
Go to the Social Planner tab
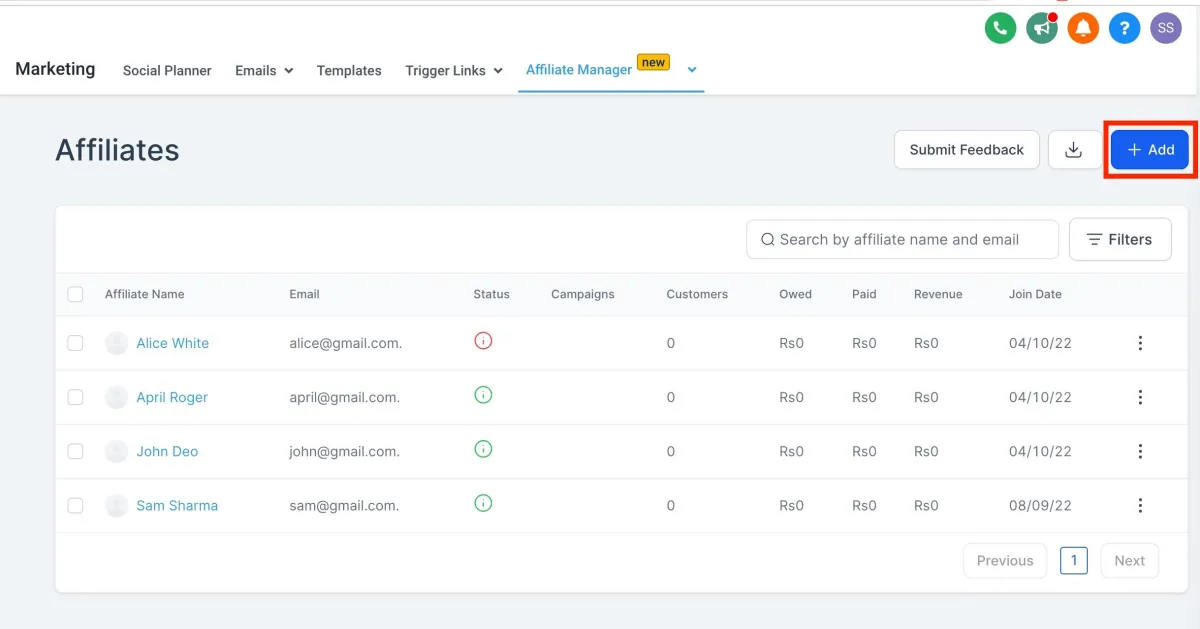pos(167,71)
